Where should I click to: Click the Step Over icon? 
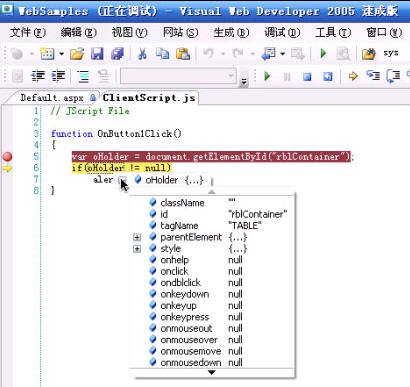[393, 76]
